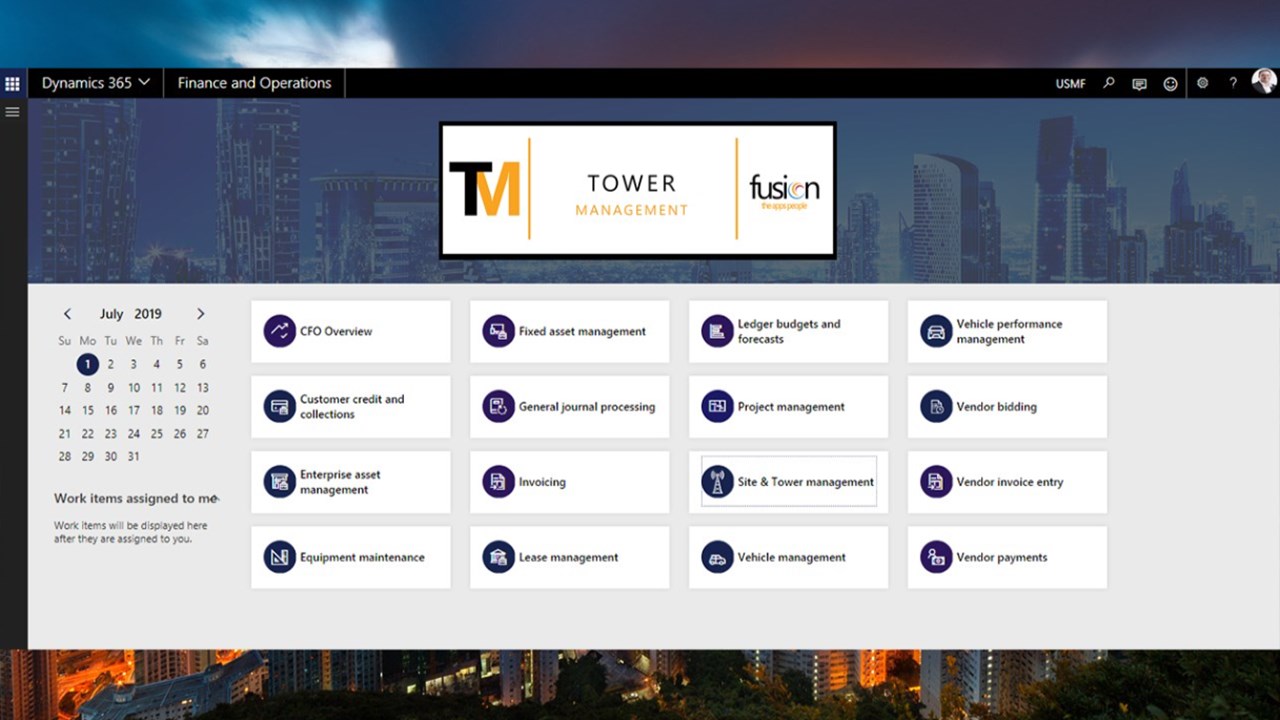The image size is (1280, 720).
Task: Select July 20 in the calendar
Action: (x=203, y=410)
